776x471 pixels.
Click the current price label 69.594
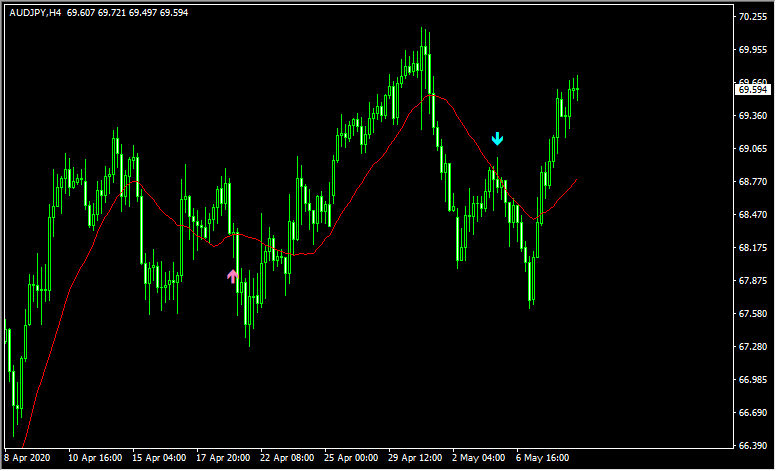pos(752,90)
